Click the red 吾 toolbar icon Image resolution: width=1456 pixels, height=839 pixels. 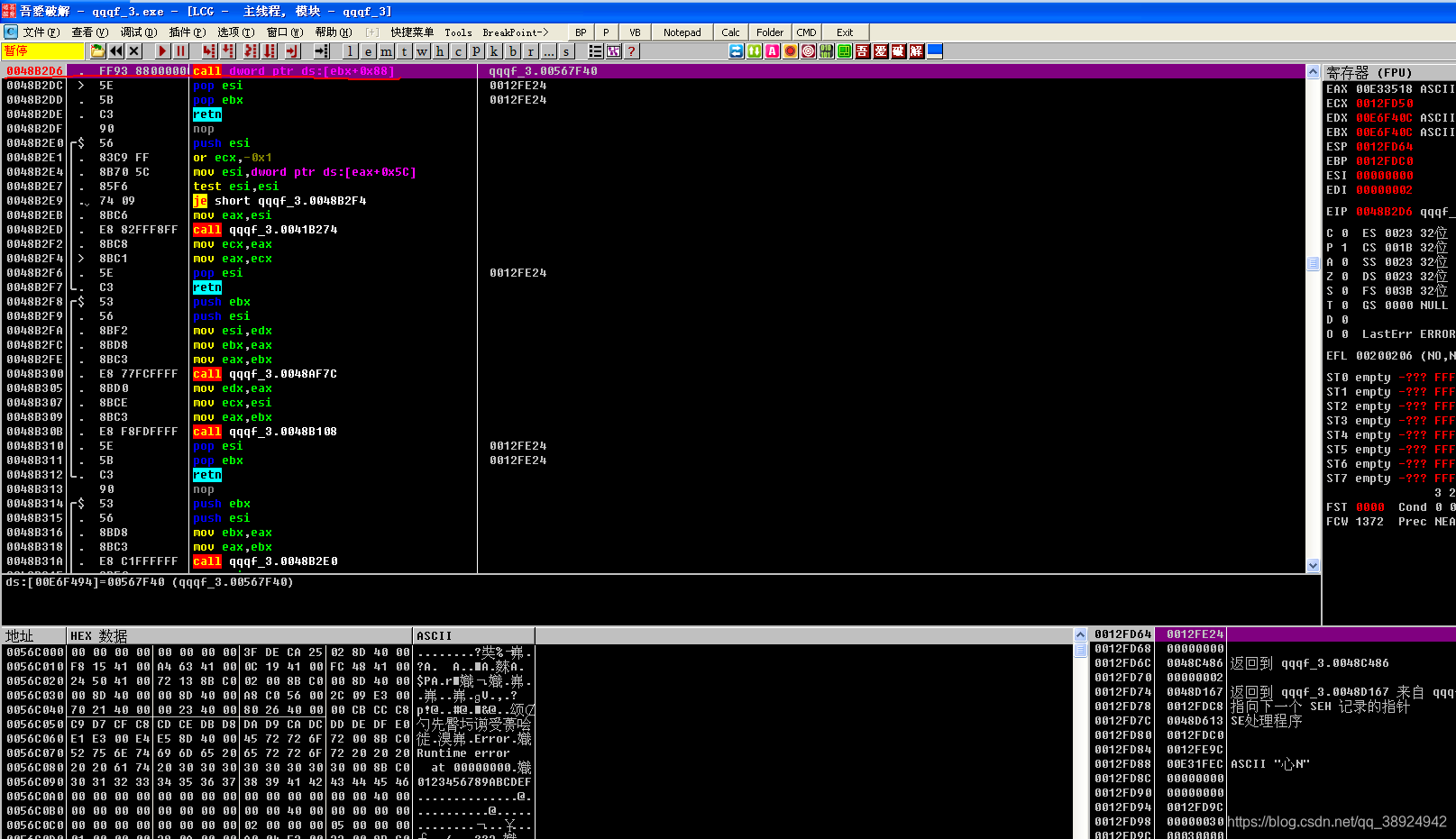tap(863, 51)
